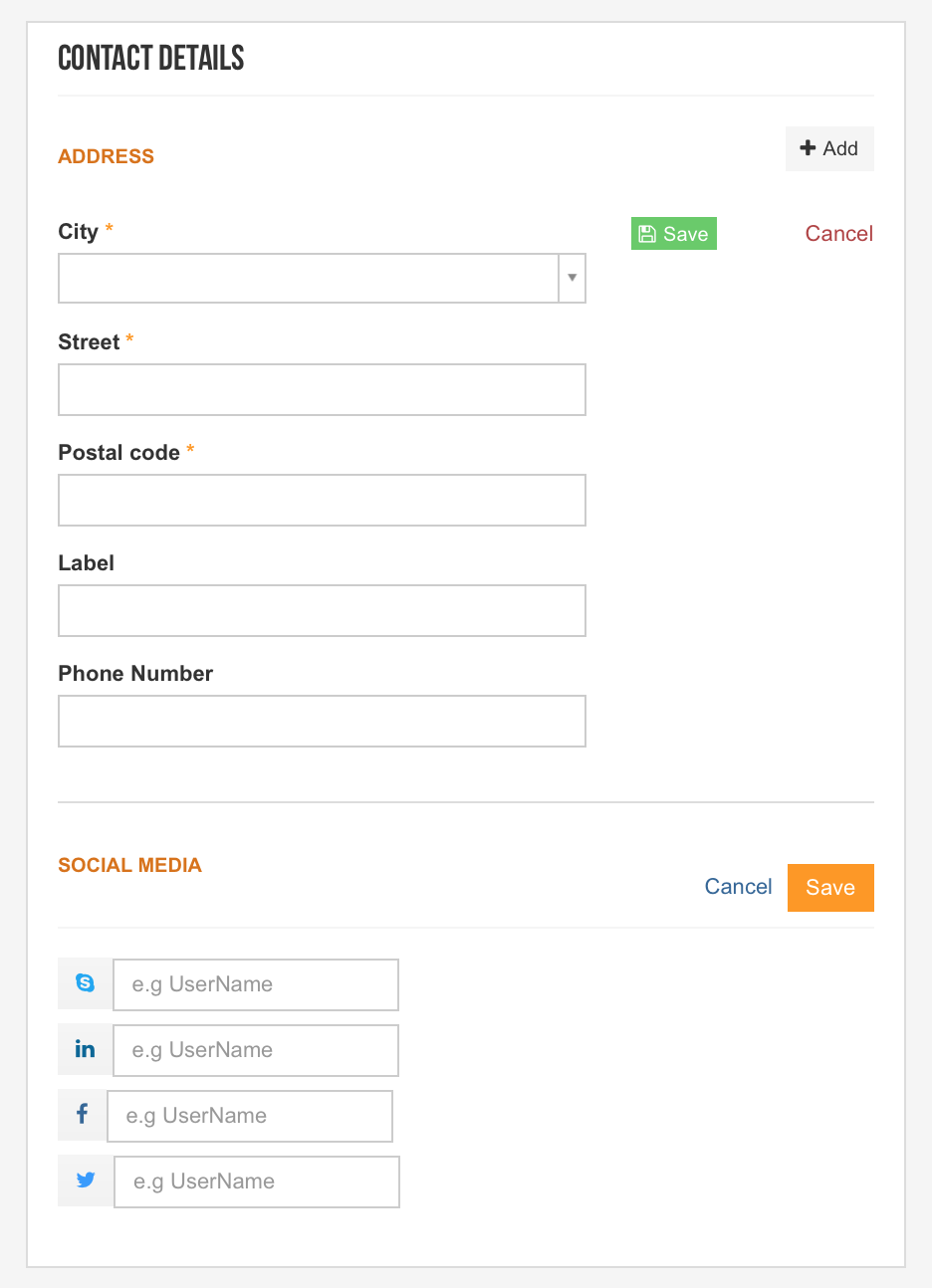Click the Street input field
Viewport: 932px width, 1288px height.
coord(322,389)
